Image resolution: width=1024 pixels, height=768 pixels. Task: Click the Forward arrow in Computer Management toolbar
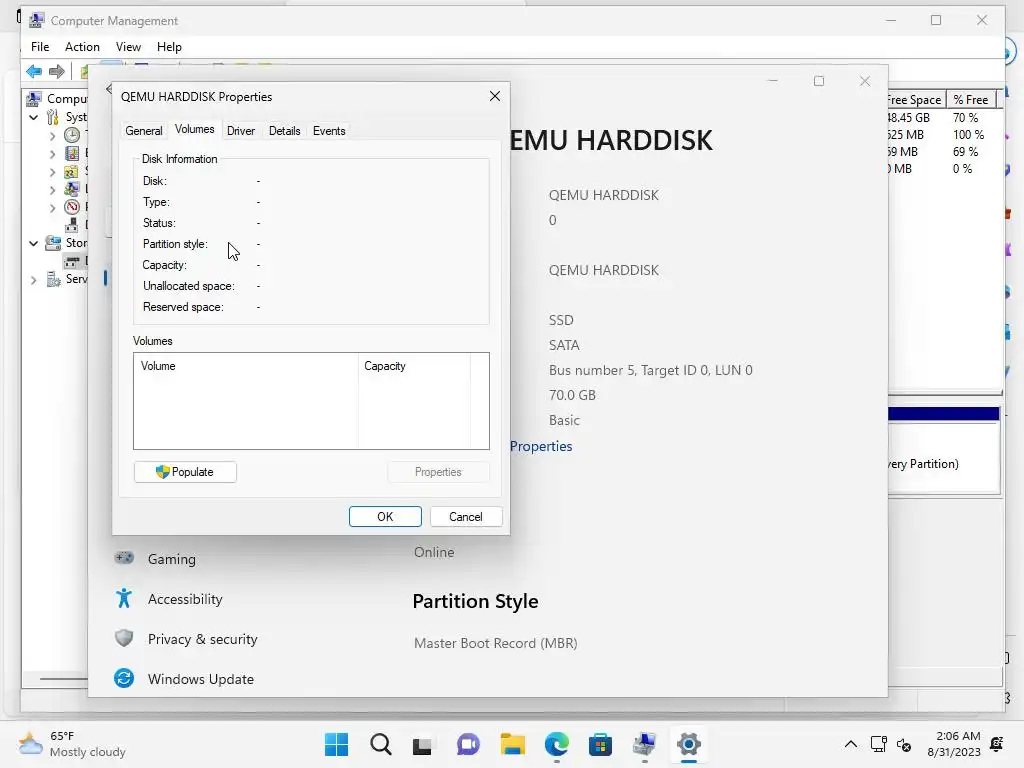57,71
